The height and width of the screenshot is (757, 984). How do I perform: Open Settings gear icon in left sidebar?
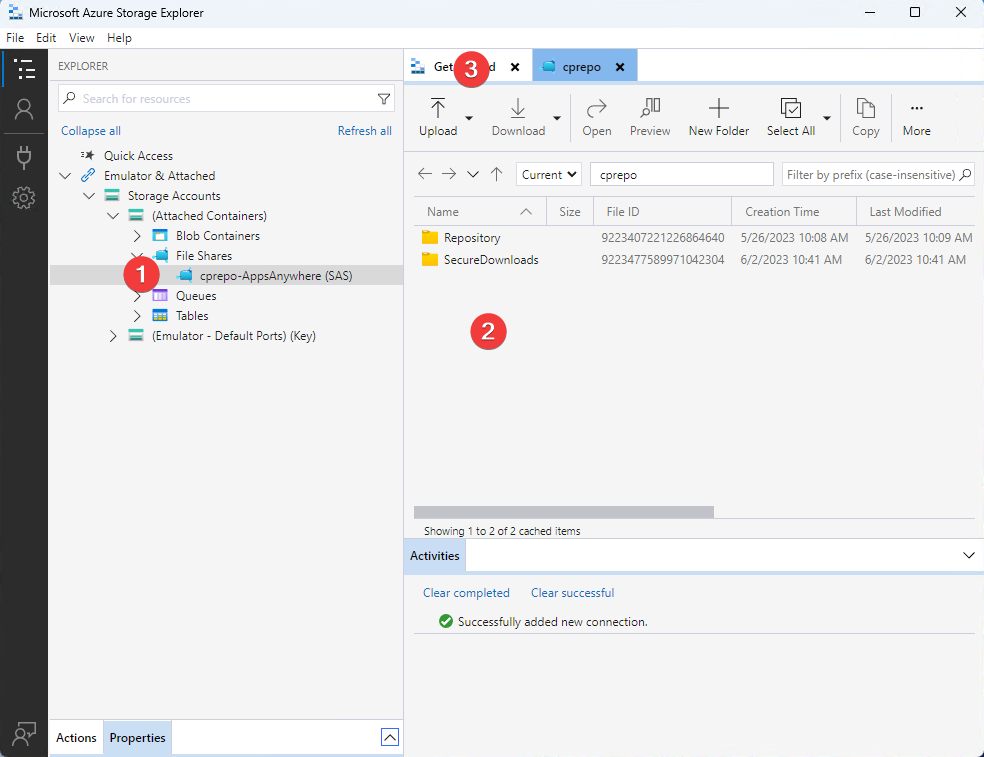click(24, 198)
